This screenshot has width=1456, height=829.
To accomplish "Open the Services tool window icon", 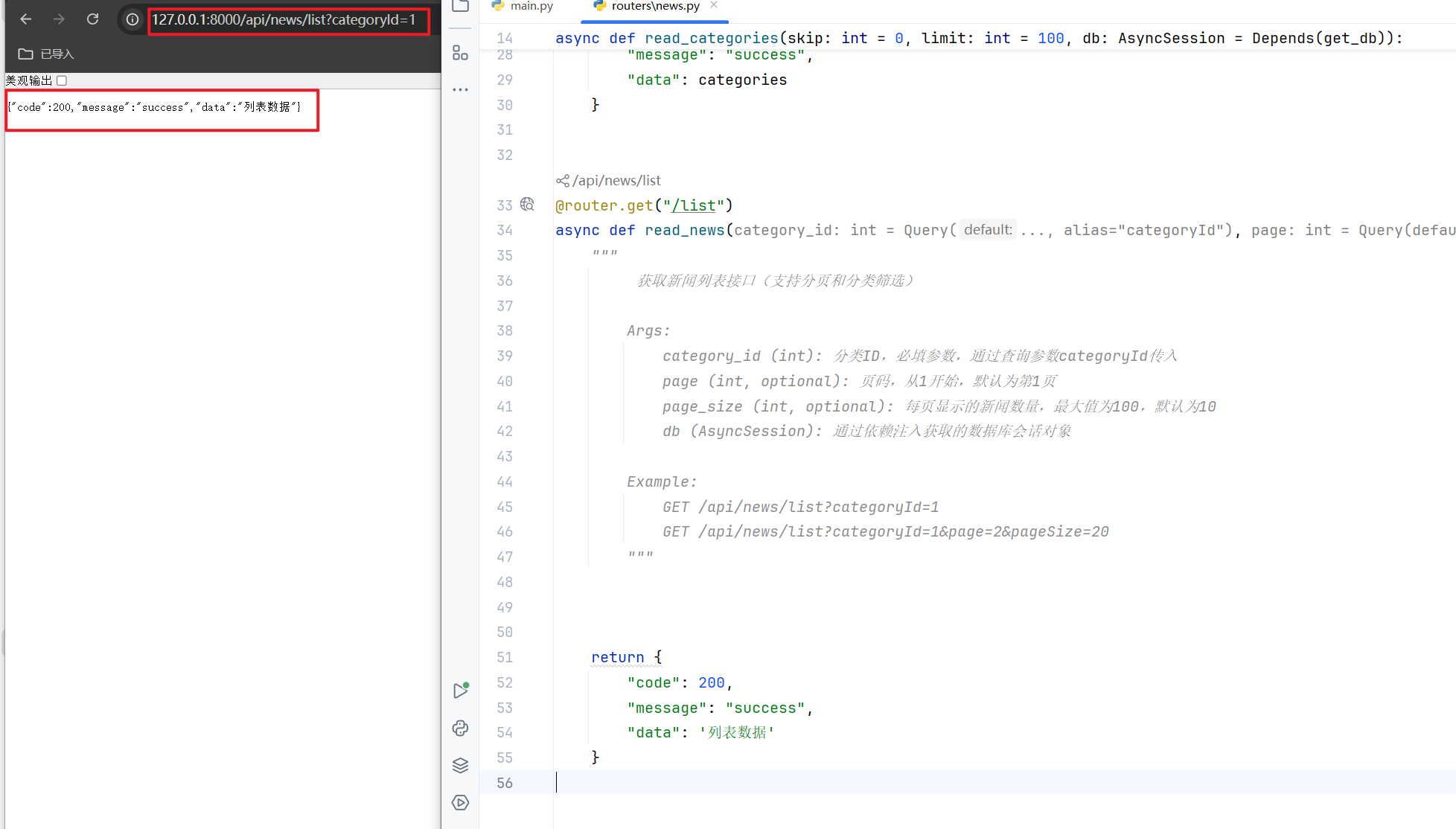I will (461, 802).
